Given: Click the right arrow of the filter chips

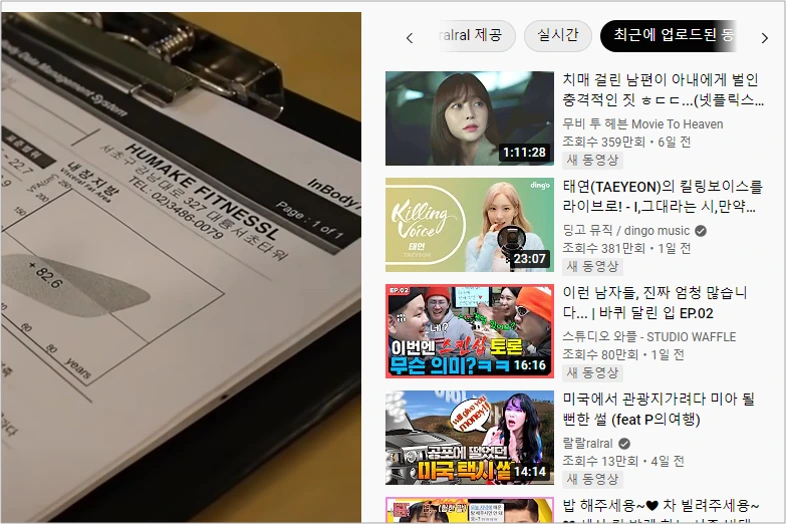Looking at the screenshot, I should (764, 38).
